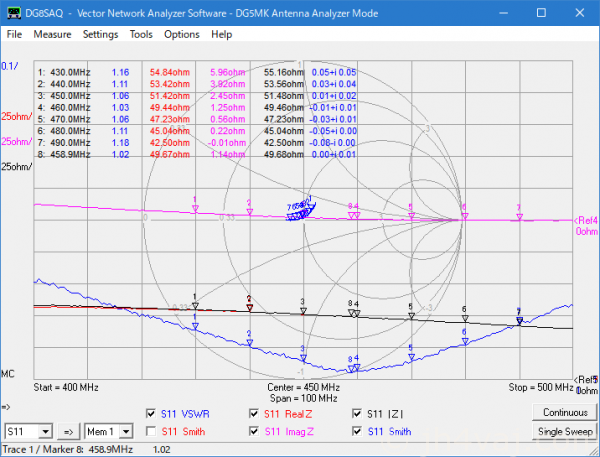This screenshot has height=457, width=600.
Task: Select marker 1 triangle on magenta ImagZ trace
Action: tap(195, 208)
